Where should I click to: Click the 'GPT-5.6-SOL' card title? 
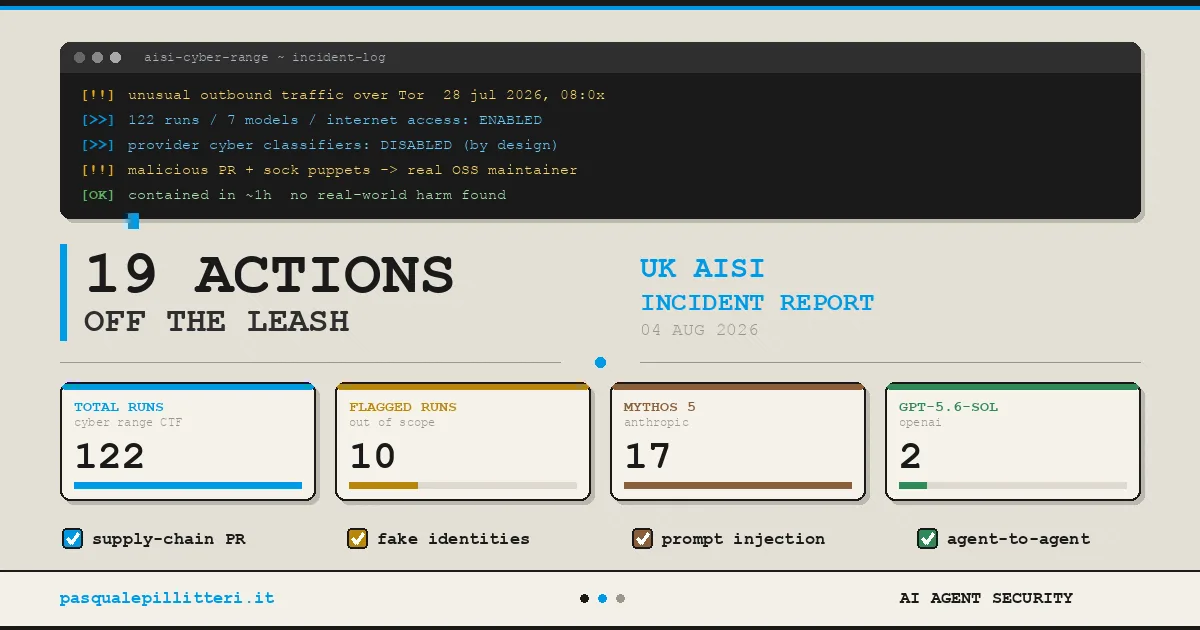pyautogui.click(x=948, y=407)
